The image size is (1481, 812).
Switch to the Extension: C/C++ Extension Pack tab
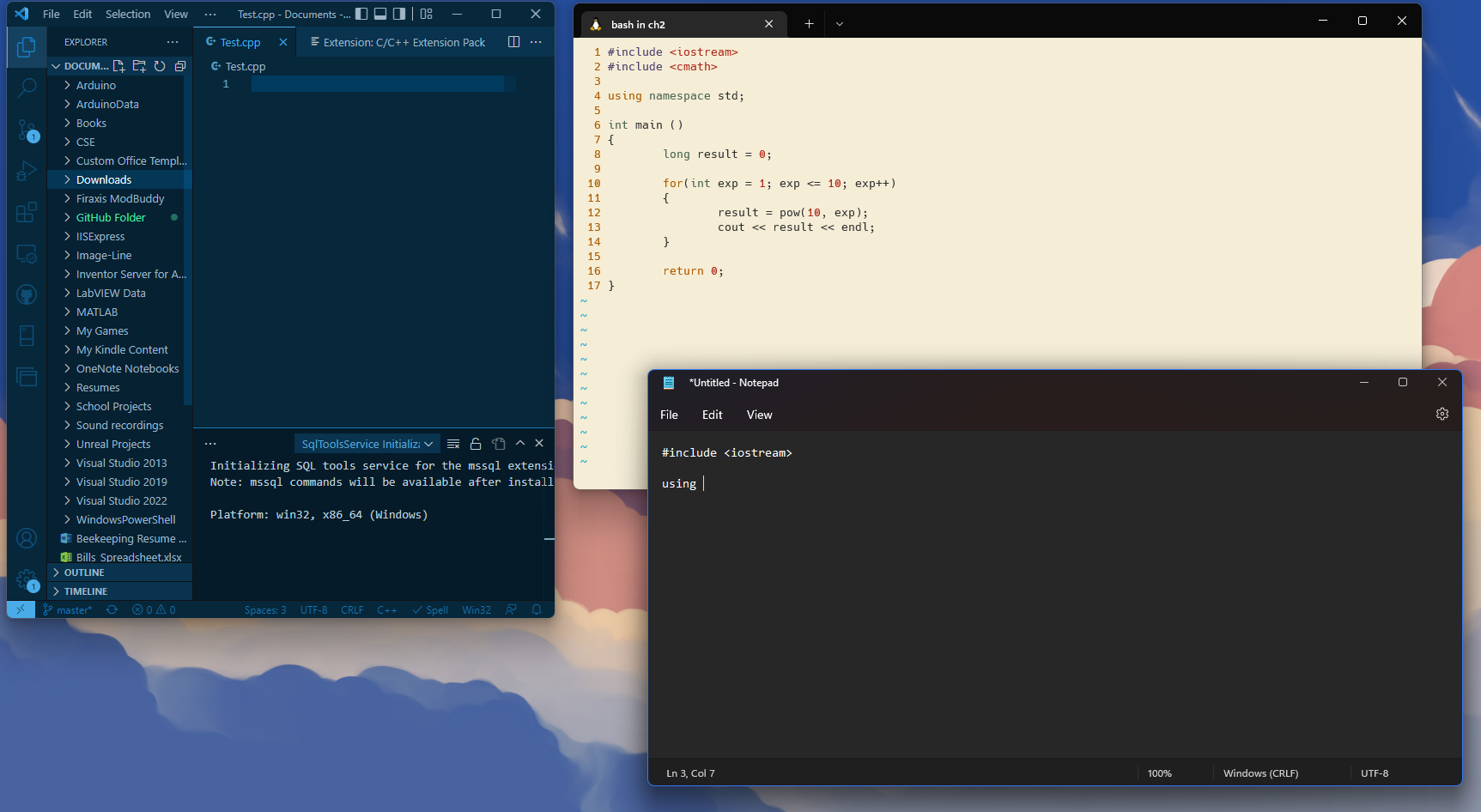[398, 42]
